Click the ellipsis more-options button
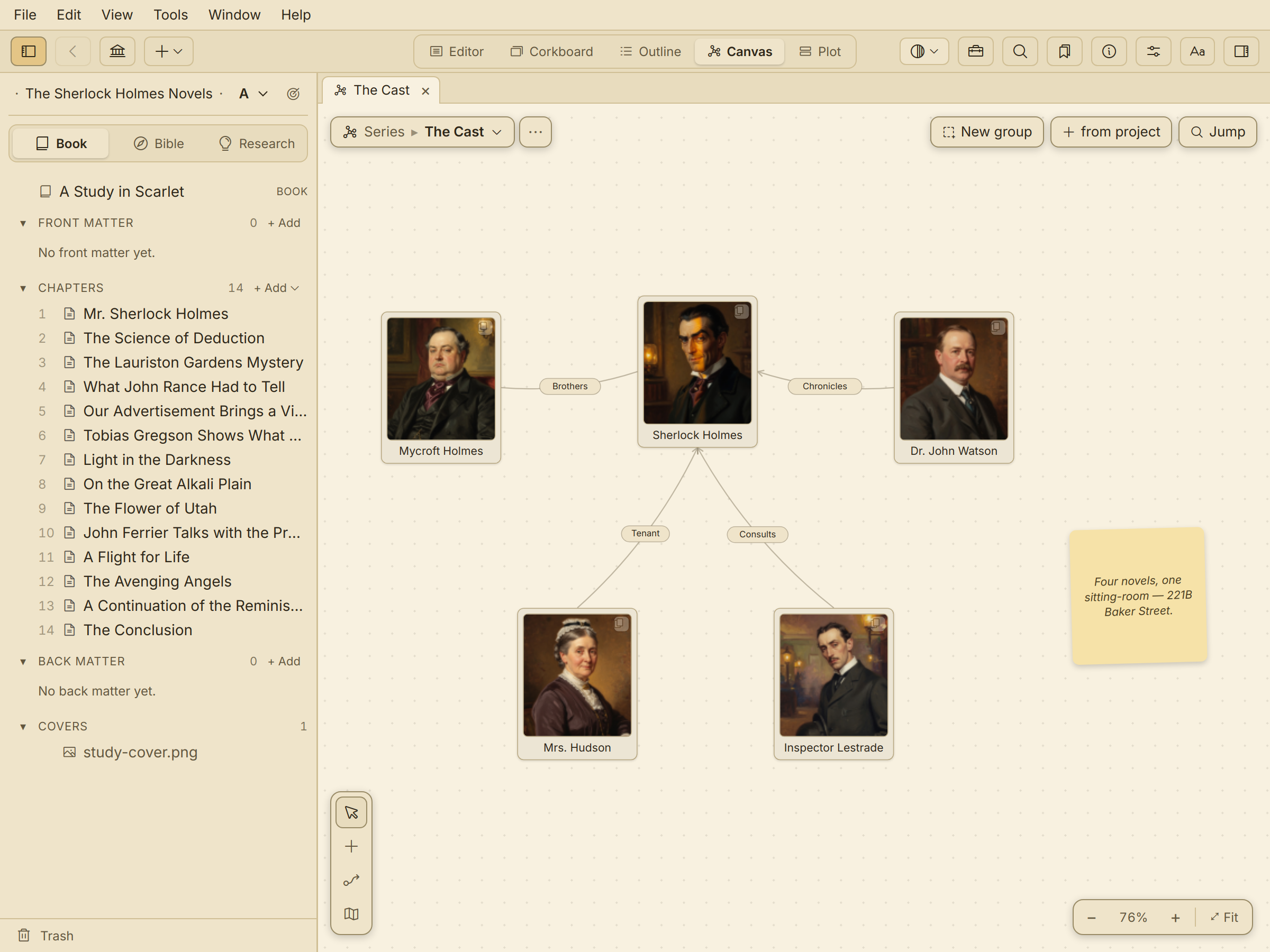The image size is (1270, 952). point(535,132)
